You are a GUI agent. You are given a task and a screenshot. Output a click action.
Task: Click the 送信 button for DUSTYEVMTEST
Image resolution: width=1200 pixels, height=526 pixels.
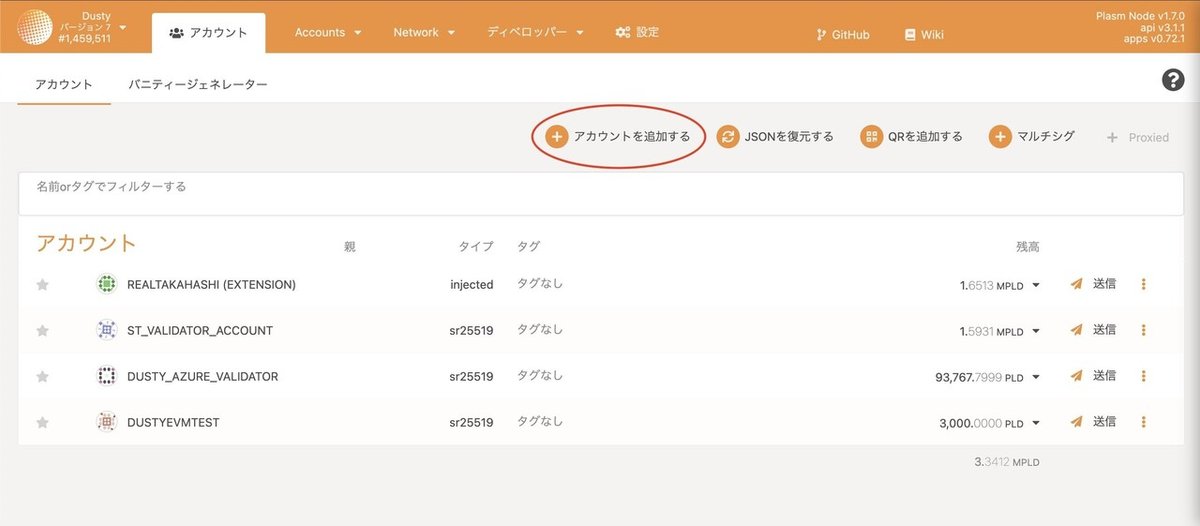coord(1093,422)
